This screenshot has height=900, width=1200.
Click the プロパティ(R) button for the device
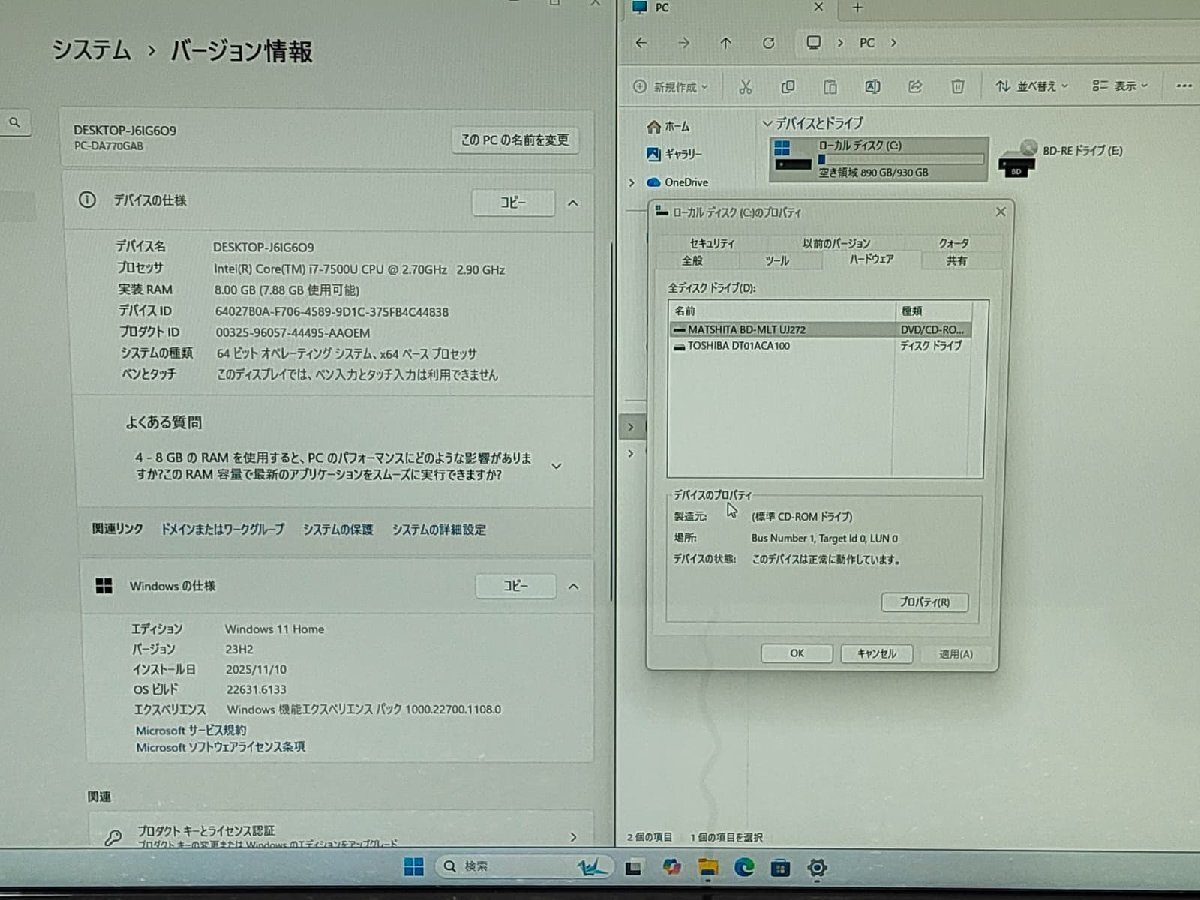coord(925,602)
